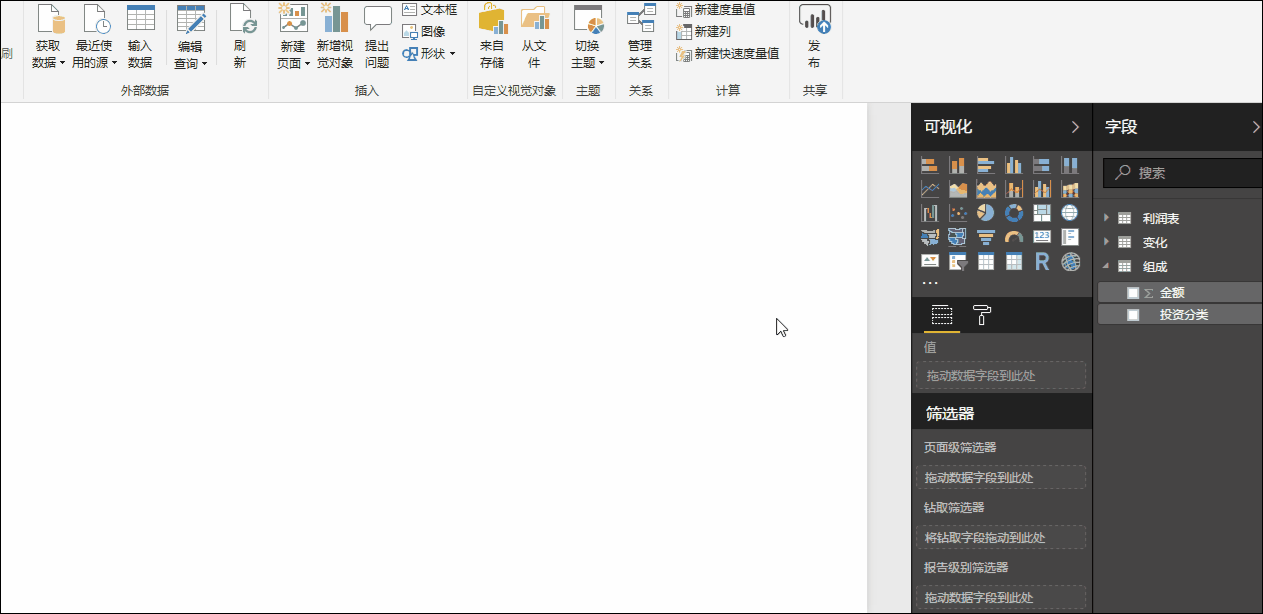Check the 金额 field checkbox

1133,293
